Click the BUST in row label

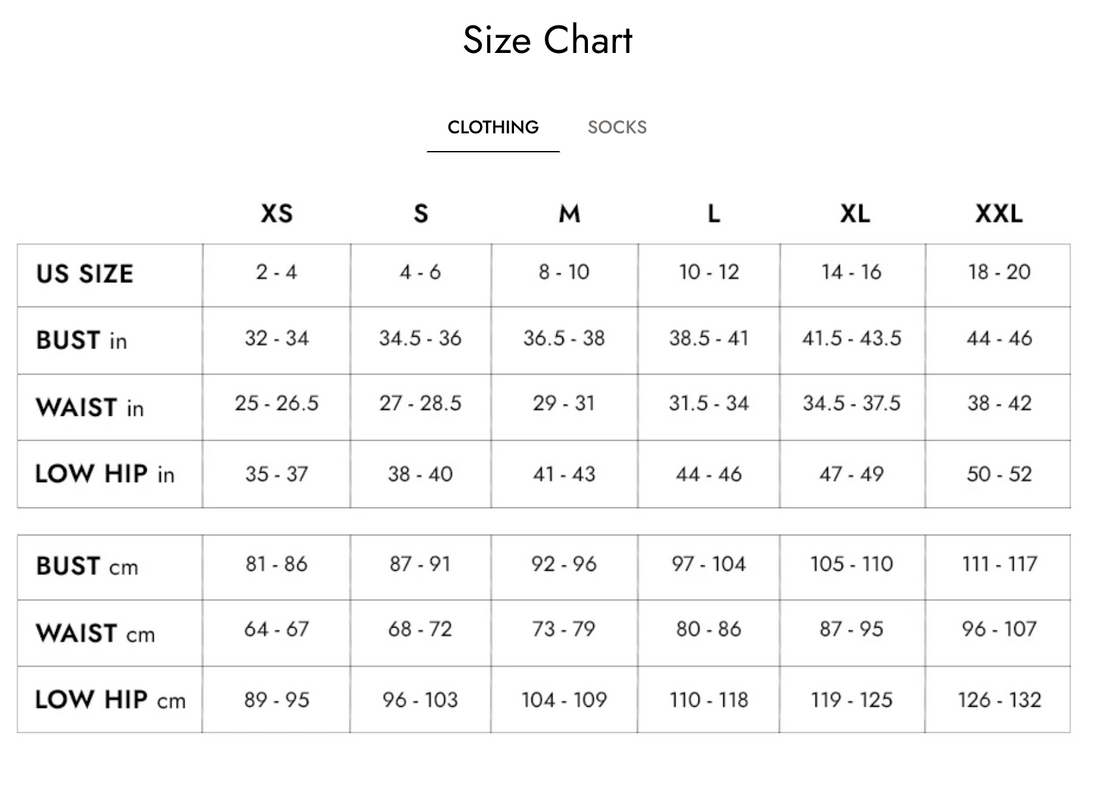82,341
